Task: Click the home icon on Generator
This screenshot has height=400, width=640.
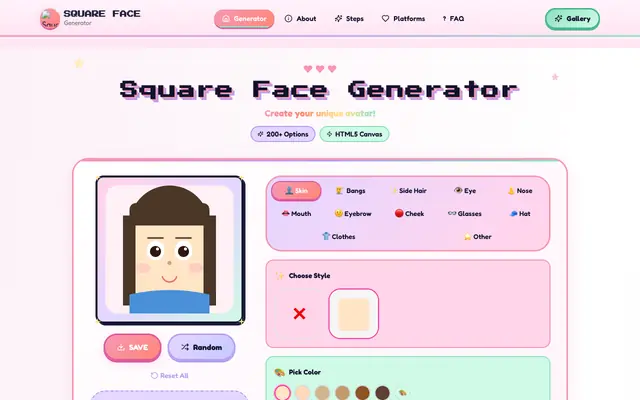Action: [226, 18]
